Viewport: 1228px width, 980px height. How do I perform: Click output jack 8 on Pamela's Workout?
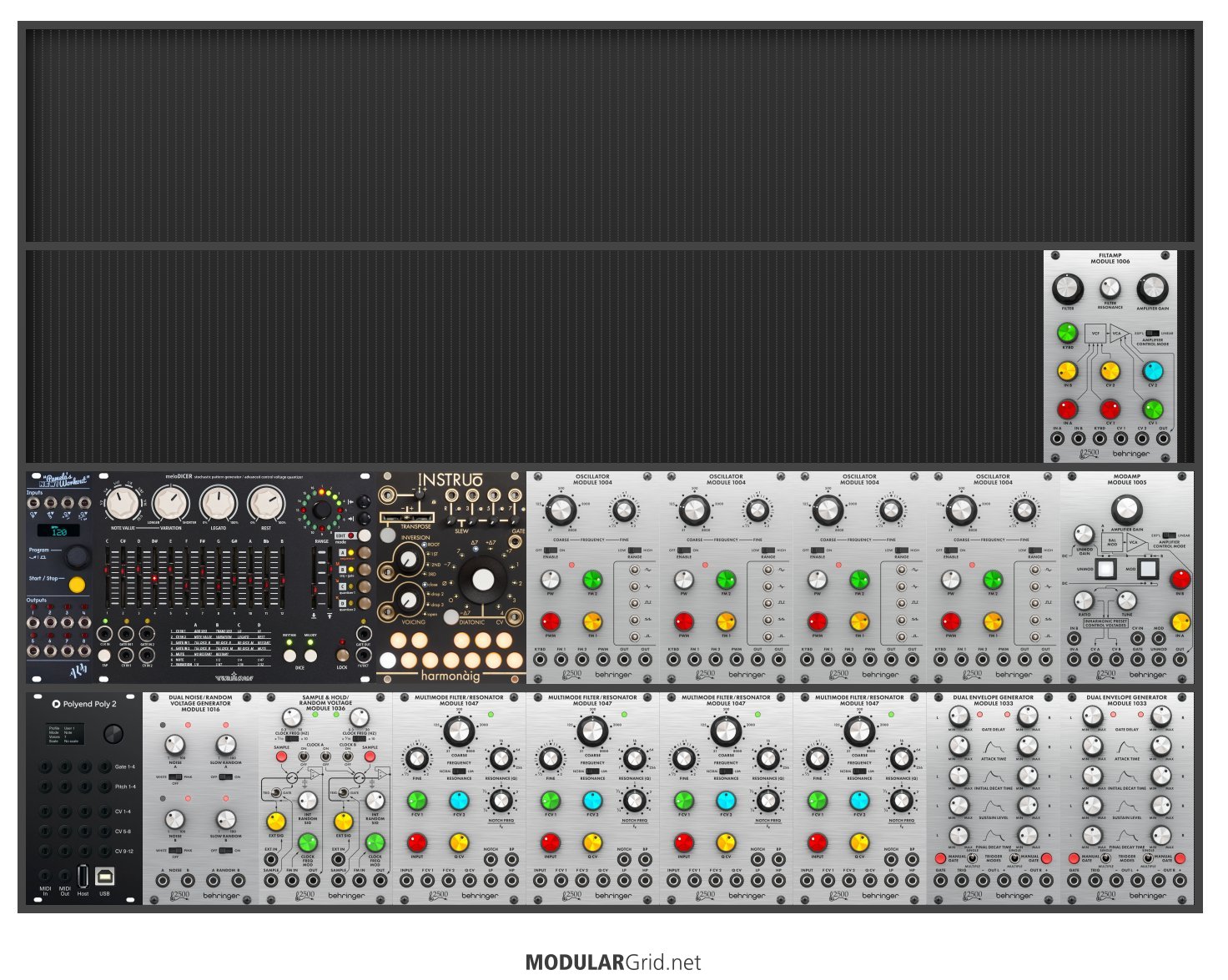point(84,651)
